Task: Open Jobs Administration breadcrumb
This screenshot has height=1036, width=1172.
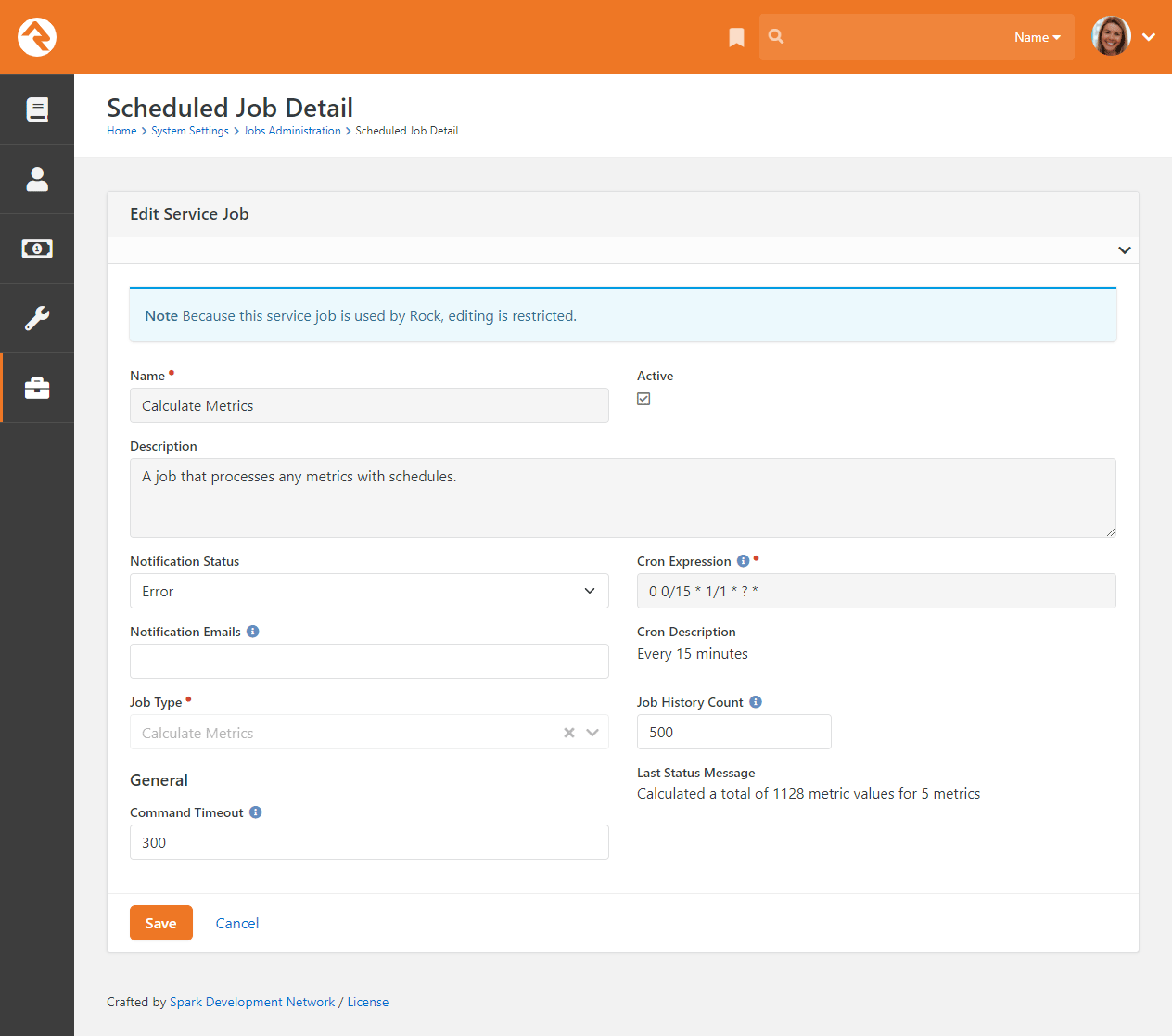Action: pyautogui.click(x=292, y=131)
